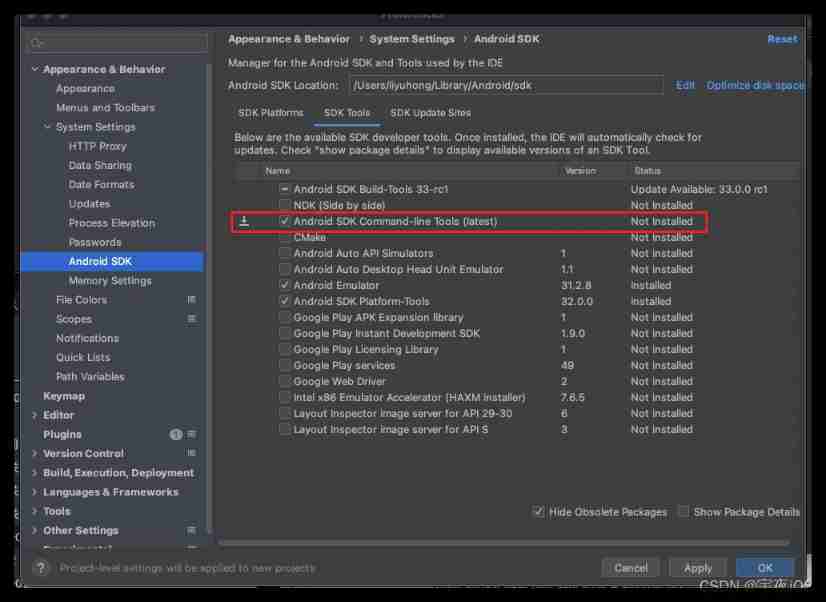
Task: Expand the Tools section
Action: pos(35,511)
